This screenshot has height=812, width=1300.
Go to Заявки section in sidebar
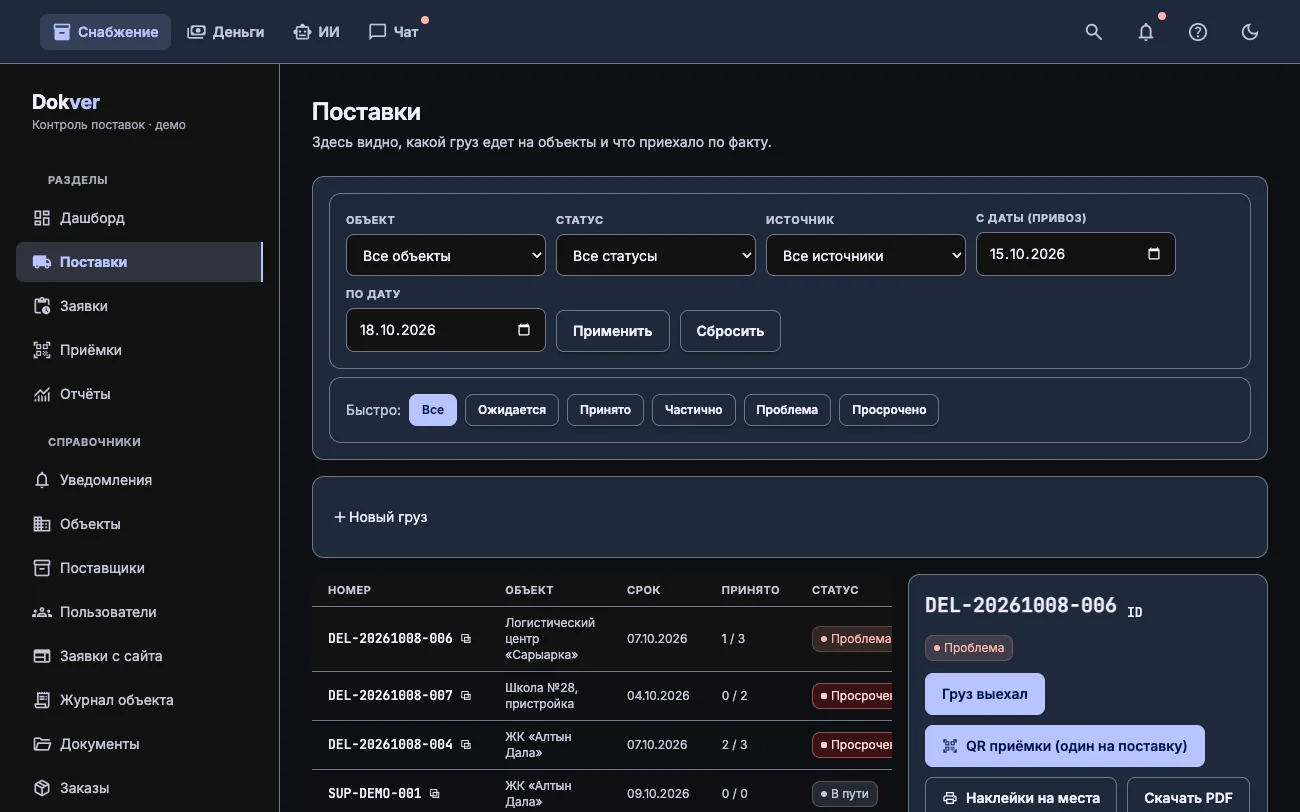pyautogui.click(x=139, y=306)
